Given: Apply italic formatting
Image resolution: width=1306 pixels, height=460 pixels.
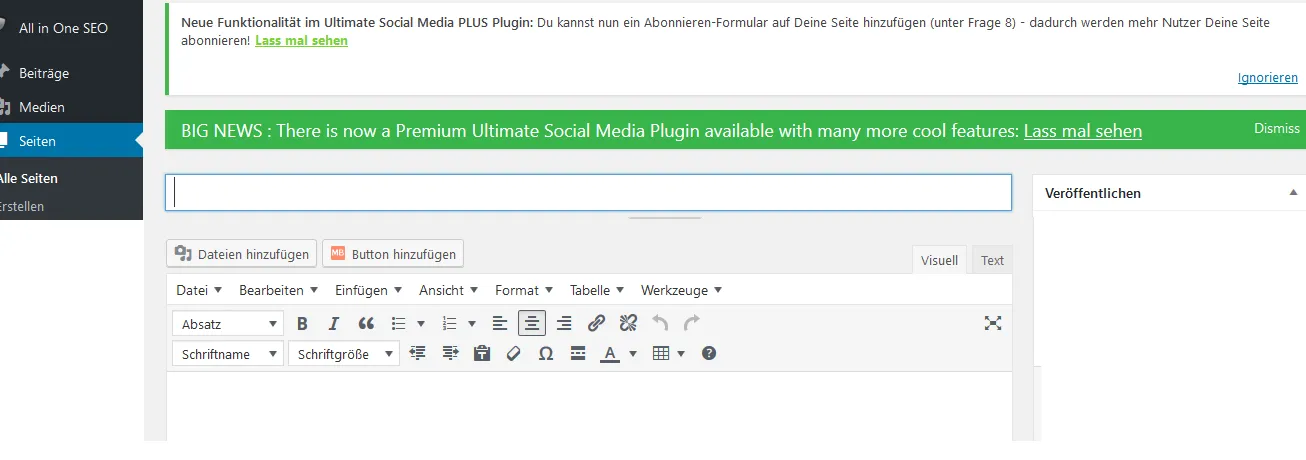Looking at the screenshot, I should click(334, 323).
